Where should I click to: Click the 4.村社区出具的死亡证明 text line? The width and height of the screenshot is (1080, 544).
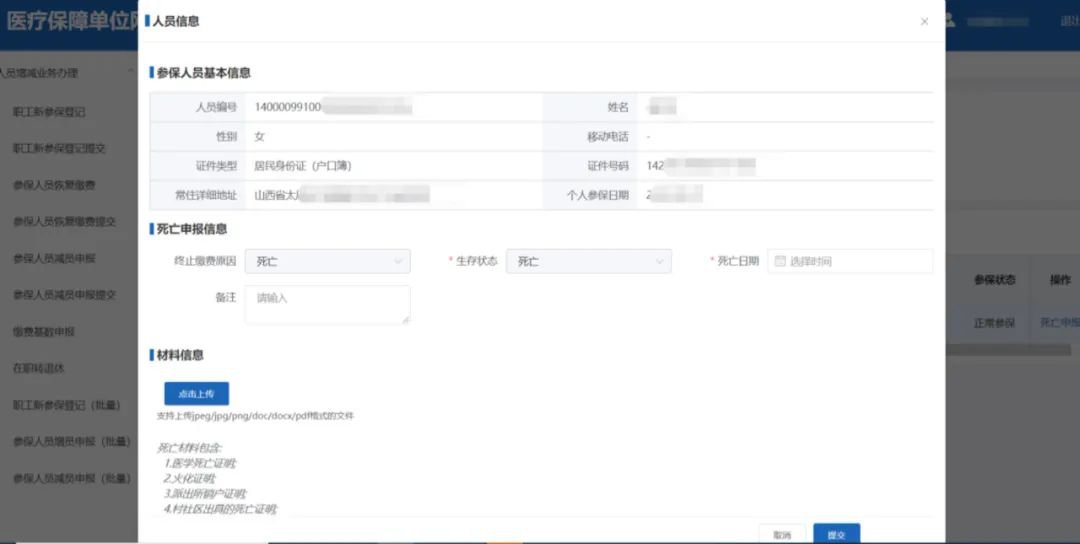(220, 509)
